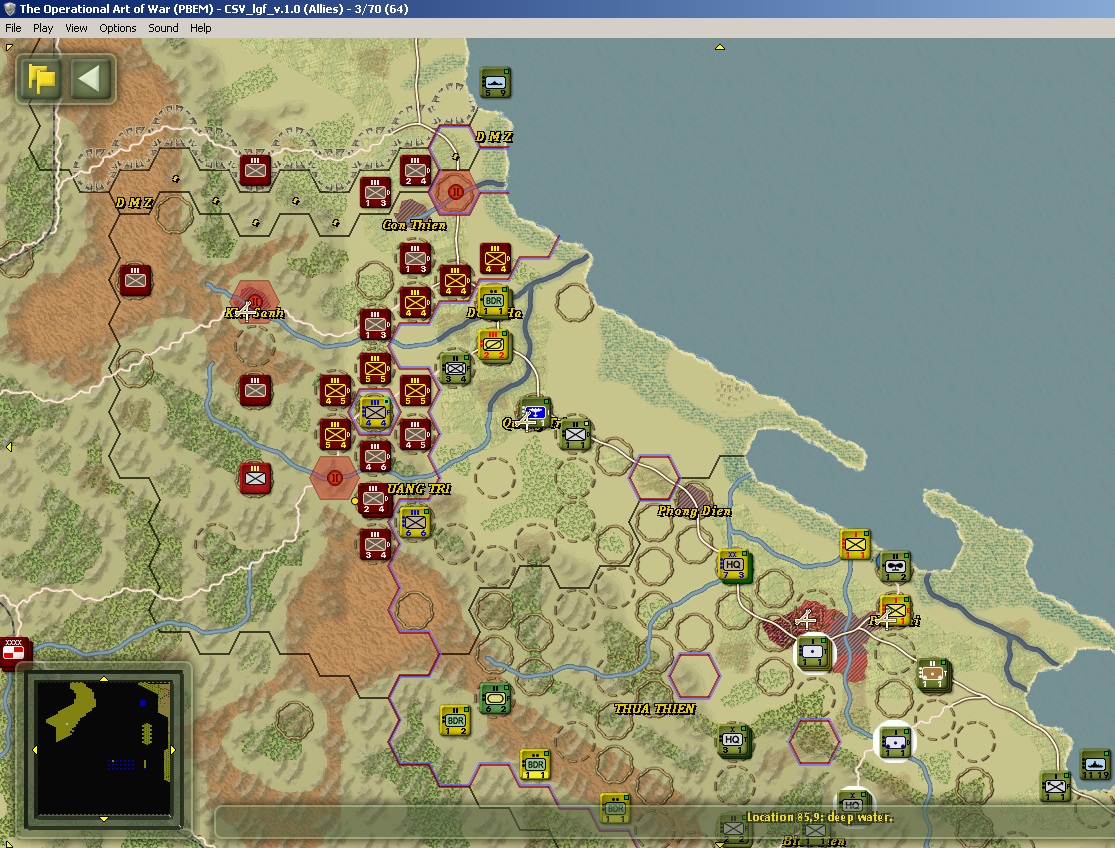Select the red enemy unit on the DMZ line
The height and width of the screenshot is (848, 1115).
pos(255,170)
